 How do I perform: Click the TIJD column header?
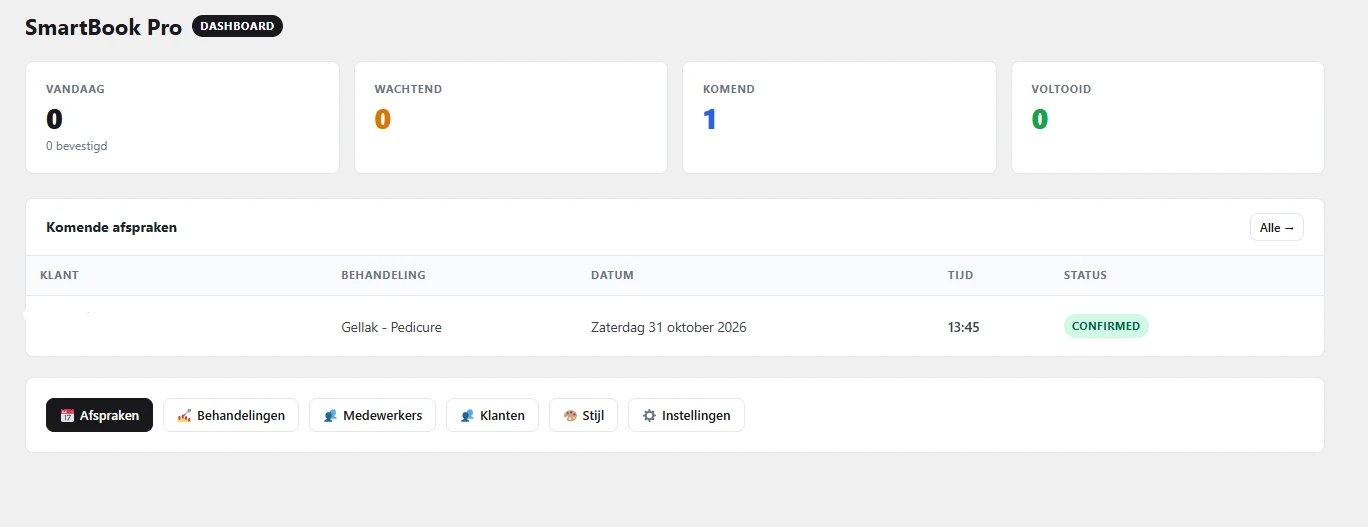(960, 275)
